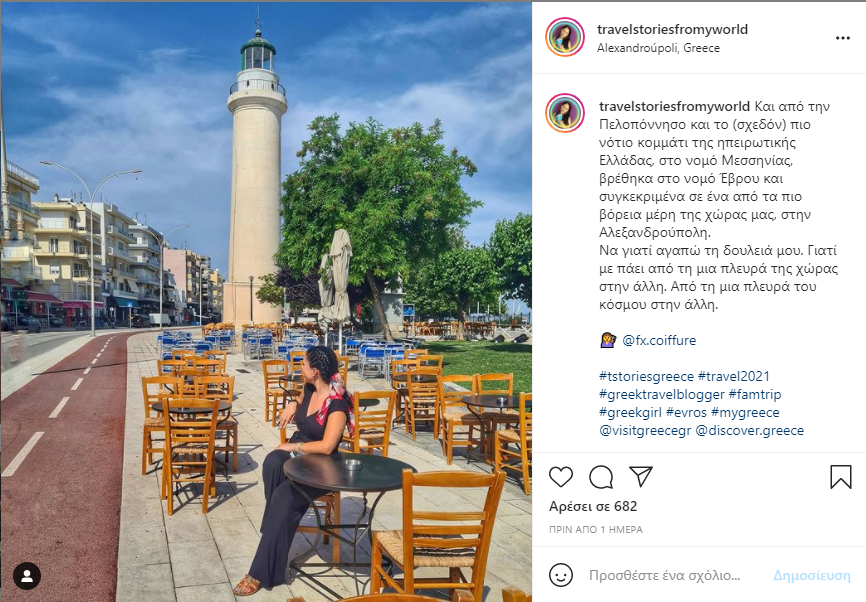This screenshot has width=866, height=602.
Task: Like the post with the heart icon
Action: pos(561,477)
